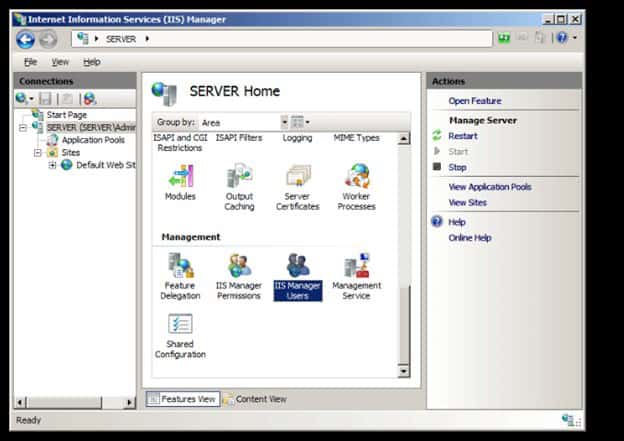This screenshot has height=441, width=624.
Task: Click the Restart green arrows icon
Action: coord(437,135)
